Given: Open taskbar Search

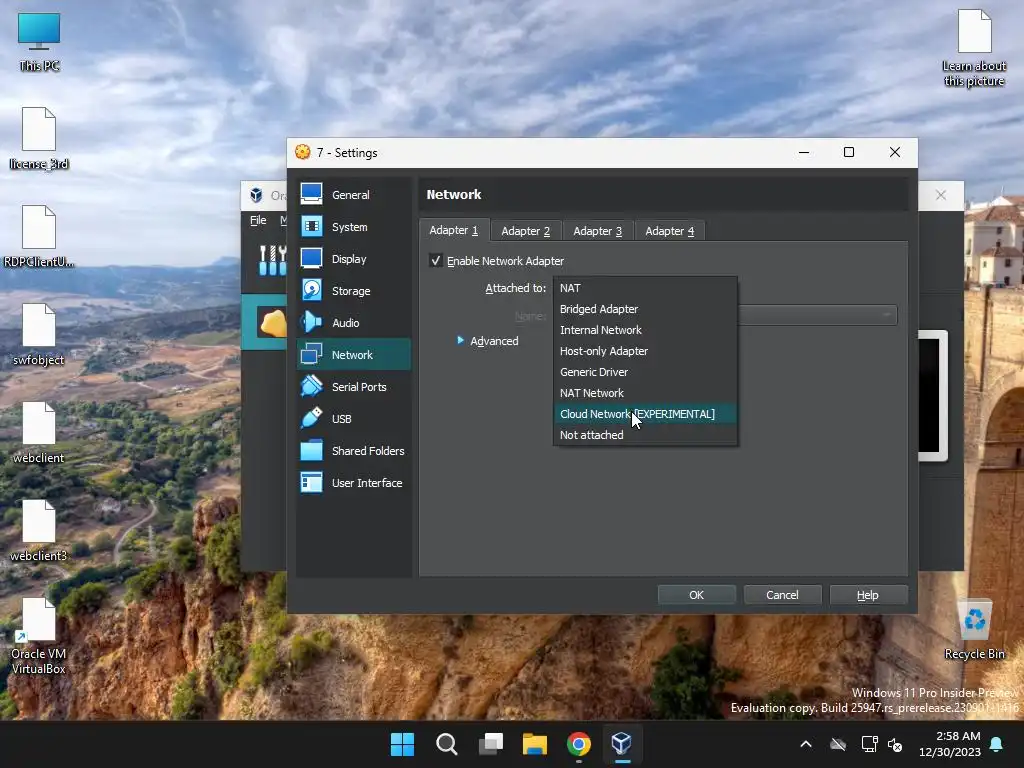Looking at the screenshot, I should (447, 744).
